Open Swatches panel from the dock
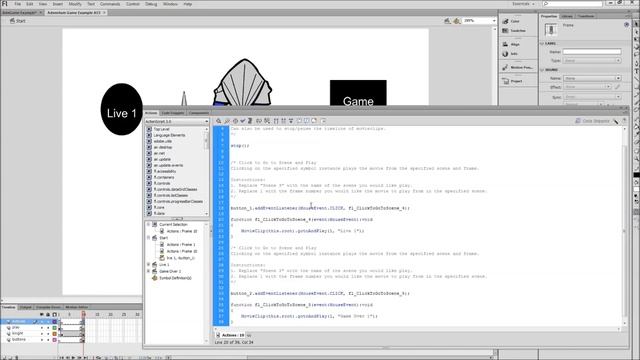This screenshot has width=640, height=360. click(513, 31)
